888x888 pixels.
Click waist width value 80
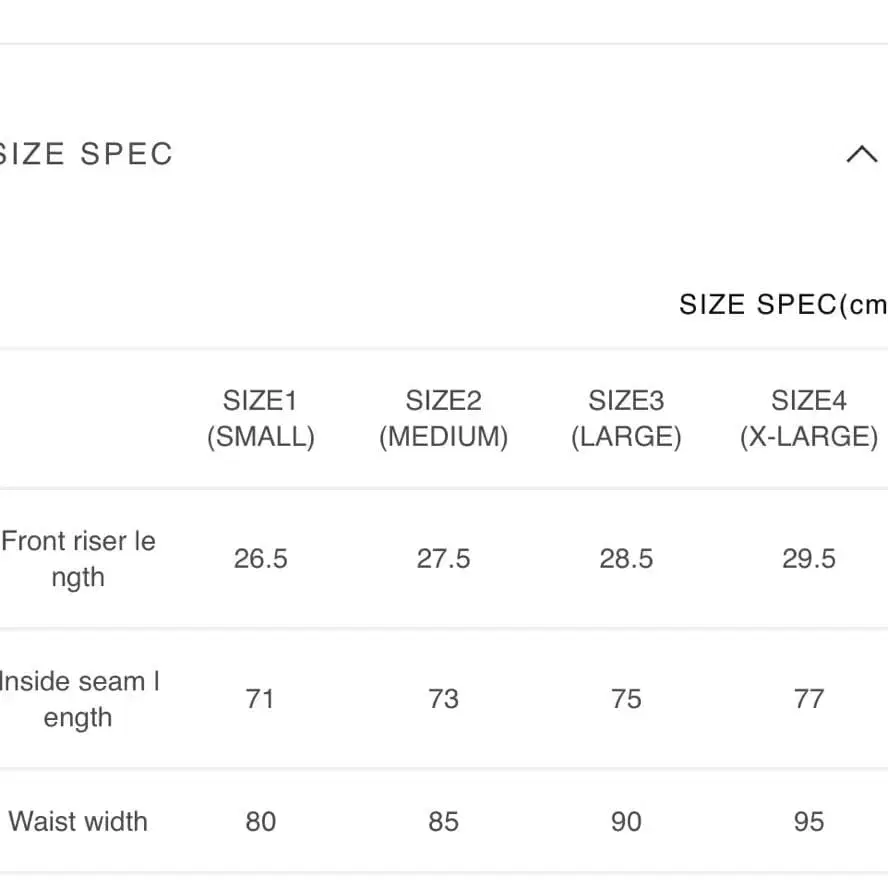[x=260, y=822]
